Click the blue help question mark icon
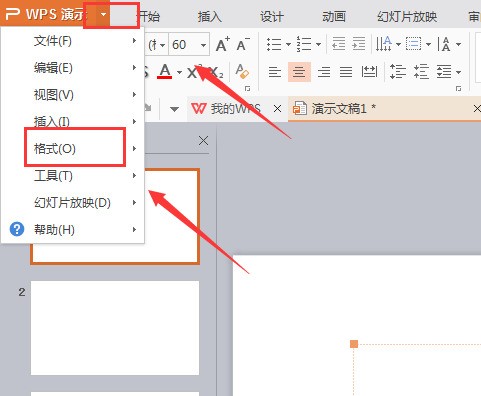 (17, 229)
